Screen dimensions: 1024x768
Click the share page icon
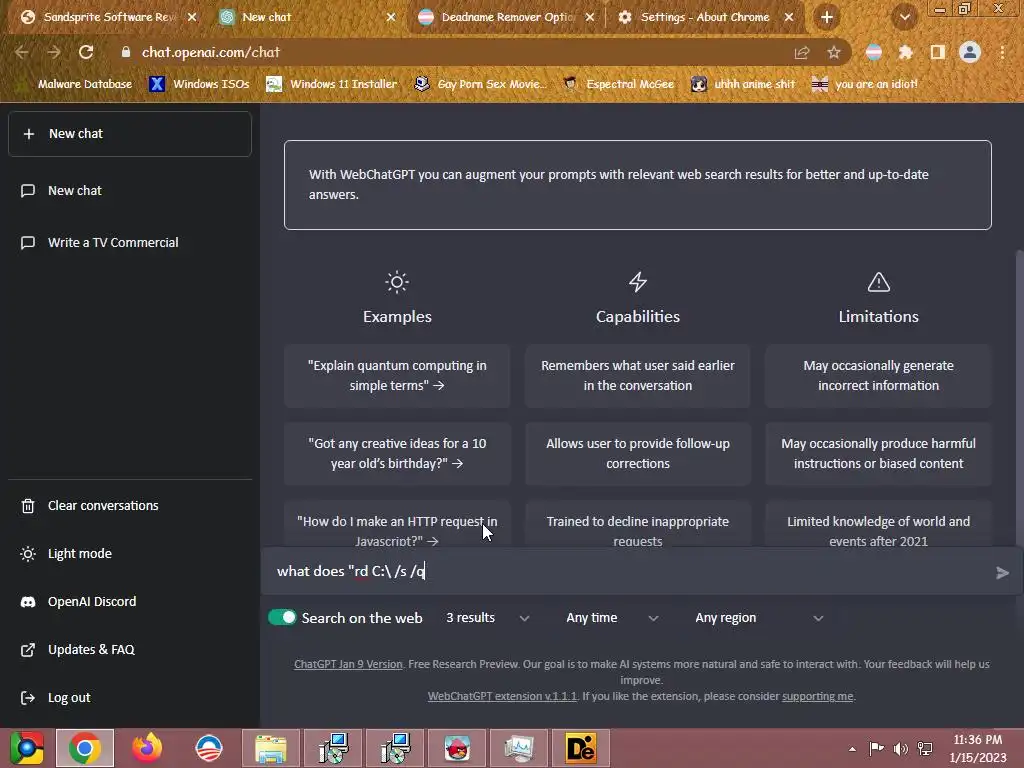802,52
